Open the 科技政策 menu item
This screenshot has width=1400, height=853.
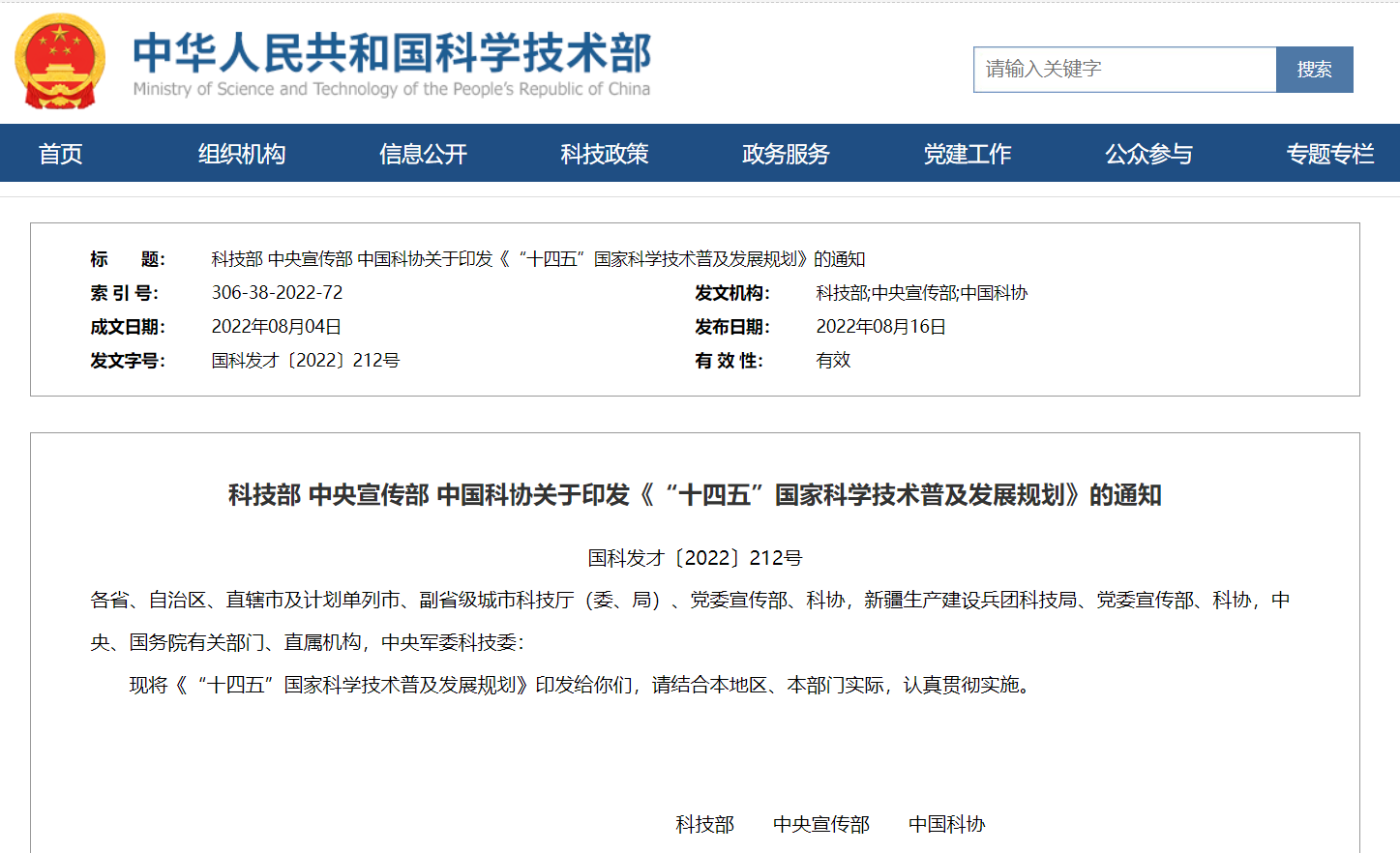pyautogui.click(x=605, y=154)
